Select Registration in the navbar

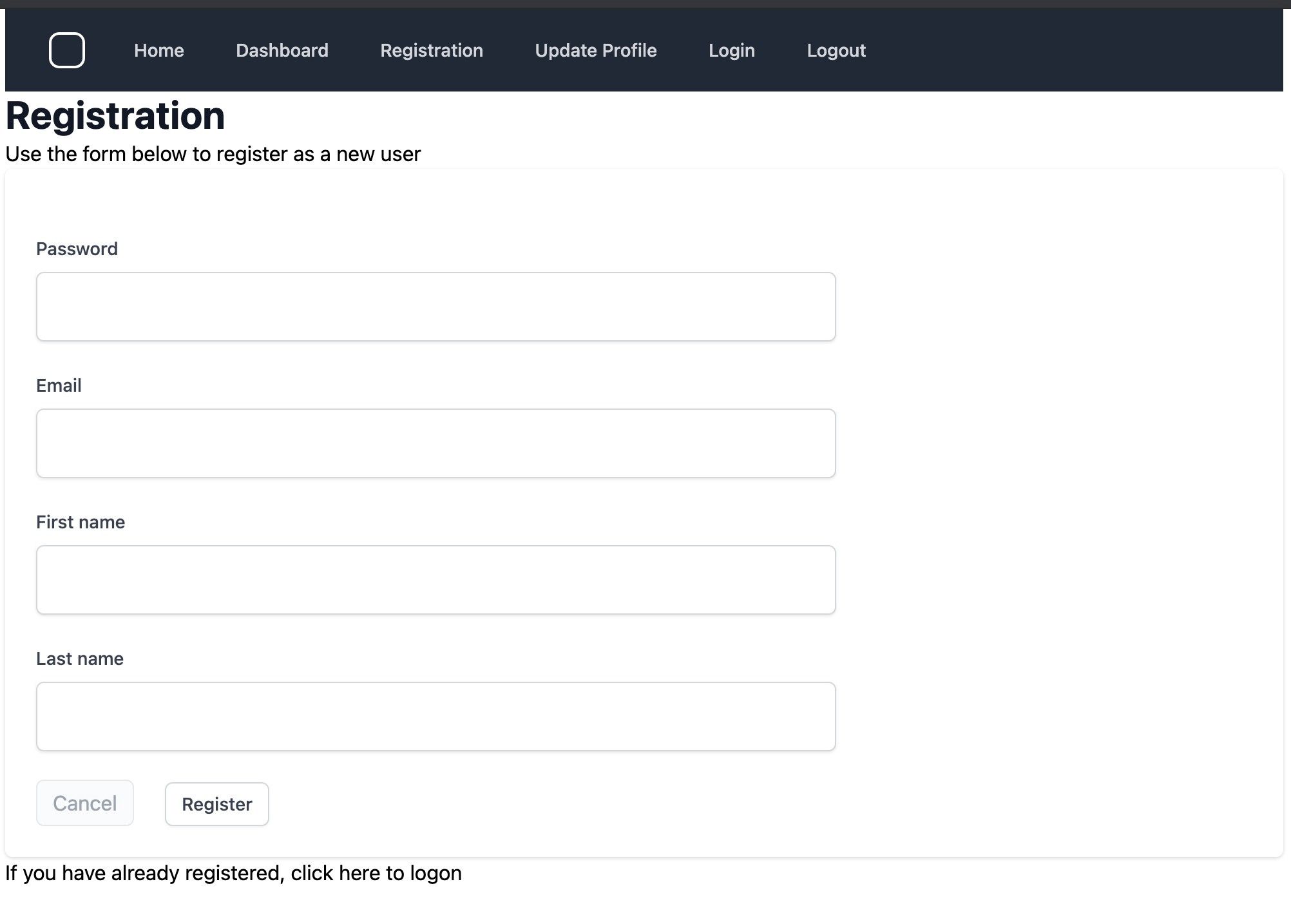pyautogui.click(x=432, y=50)
